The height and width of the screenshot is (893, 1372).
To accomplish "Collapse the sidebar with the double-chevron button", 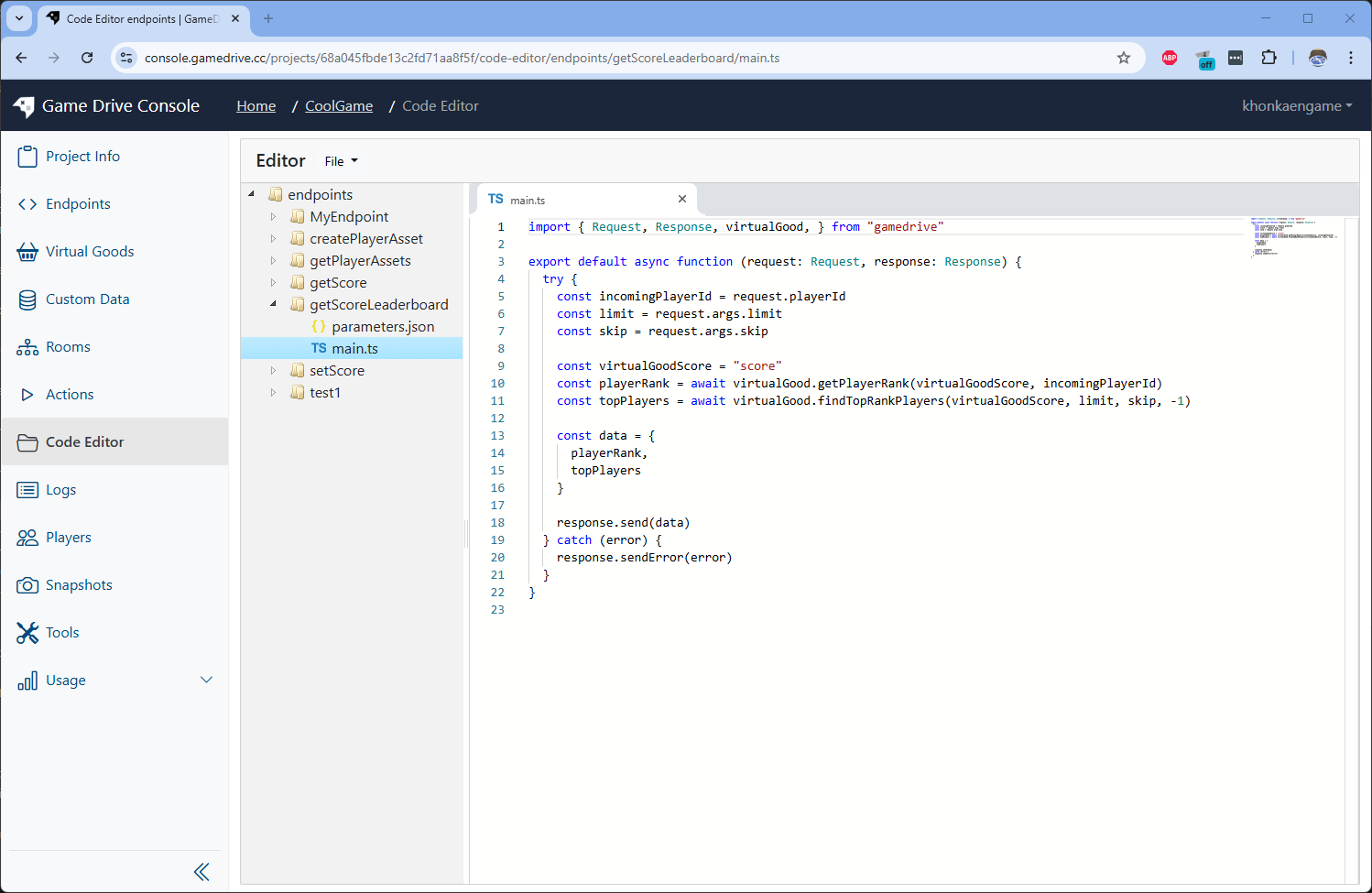I will [x=201, y=871].
